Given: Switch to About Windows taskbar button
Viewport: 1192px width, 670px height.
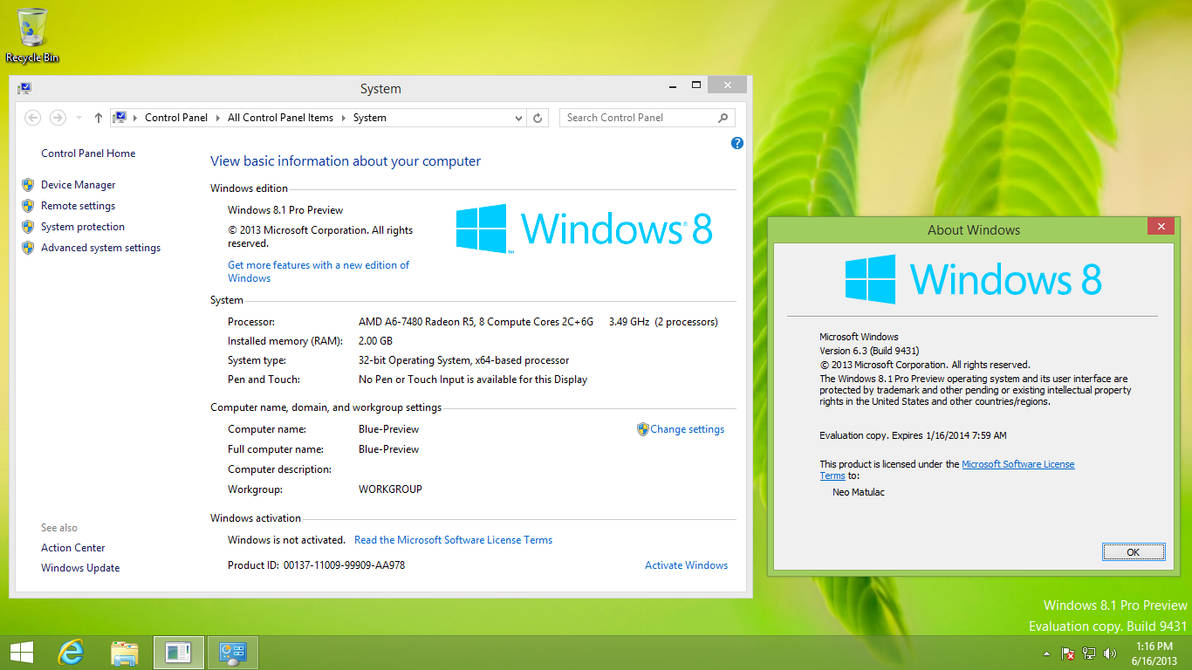Looking at the screenshot, I should coord(179,653).
